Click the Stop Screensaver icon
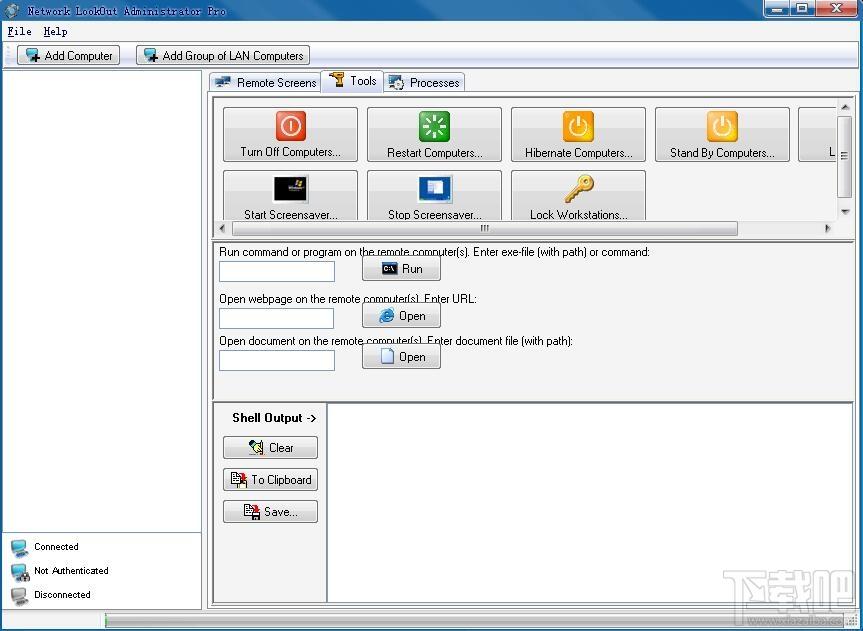Screen dimensions: 863x631 pyautogui.click(x=435, y=189)
